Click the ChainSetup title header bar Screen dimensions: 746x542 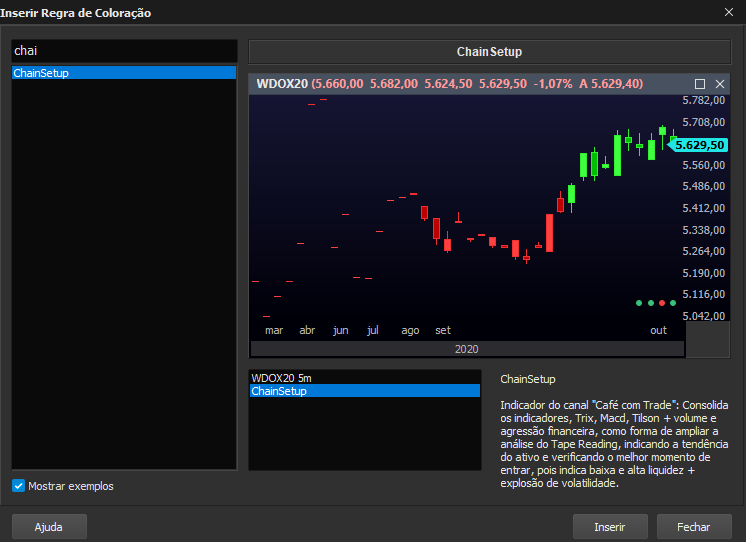point(490,52)
